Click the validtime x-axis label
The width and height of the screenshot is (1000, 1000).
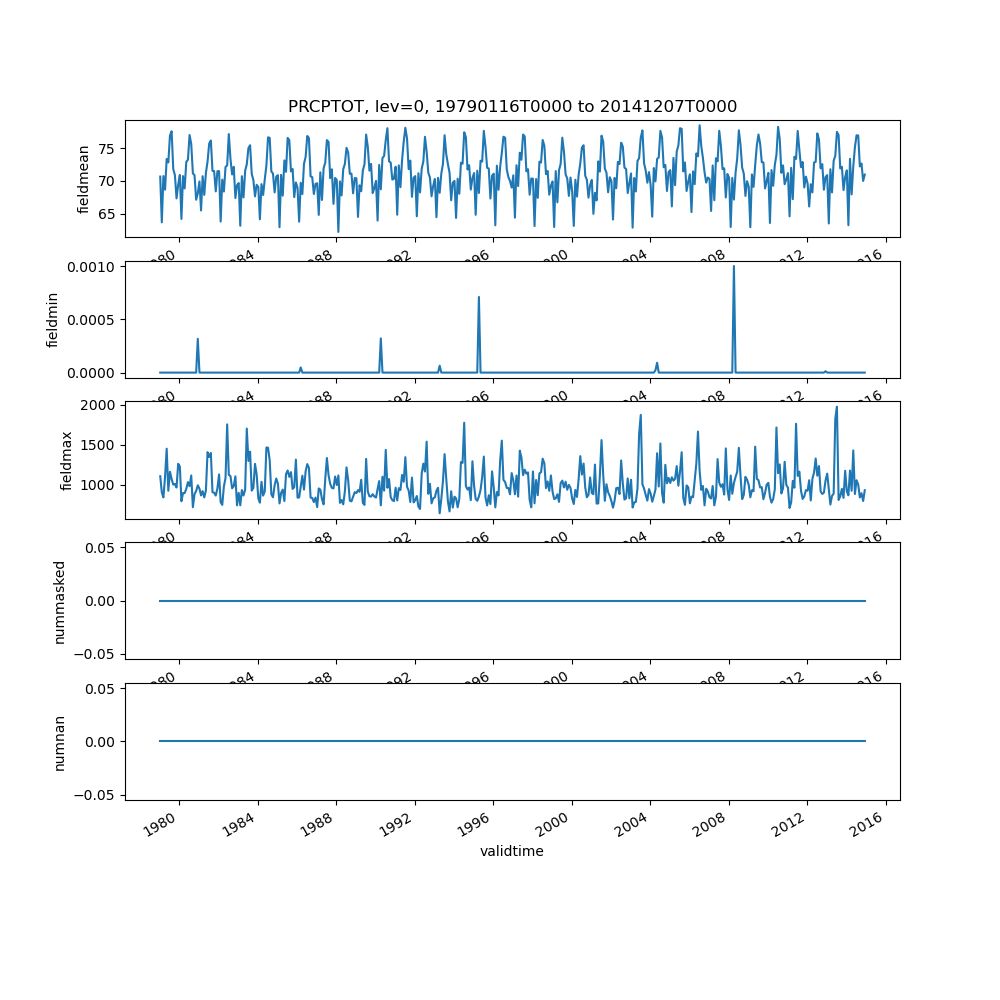pyautogui.click(x=512, y=851)
